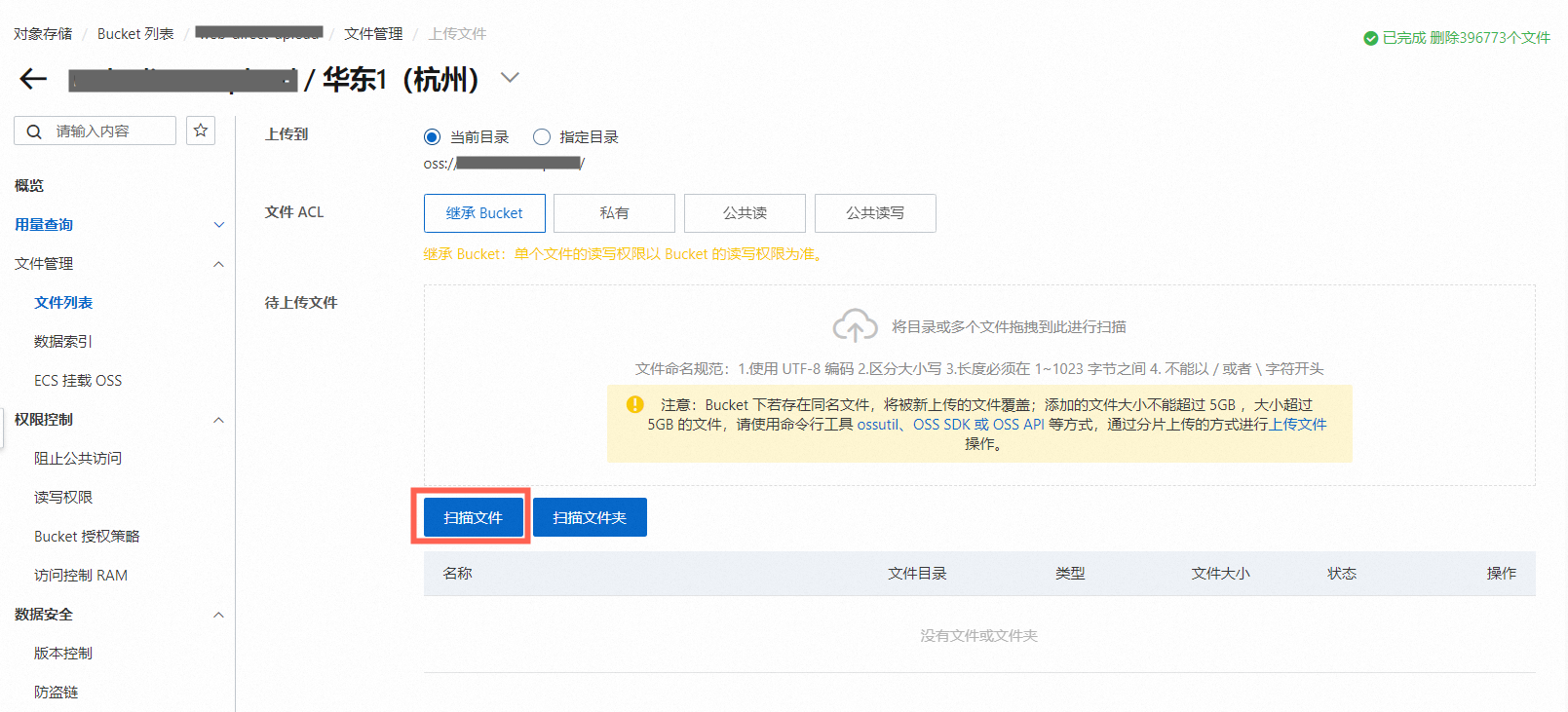Select the 当前目录 radio button
Image resolution: width=1568 pixels, height=712 pixels.
point(432,136)
